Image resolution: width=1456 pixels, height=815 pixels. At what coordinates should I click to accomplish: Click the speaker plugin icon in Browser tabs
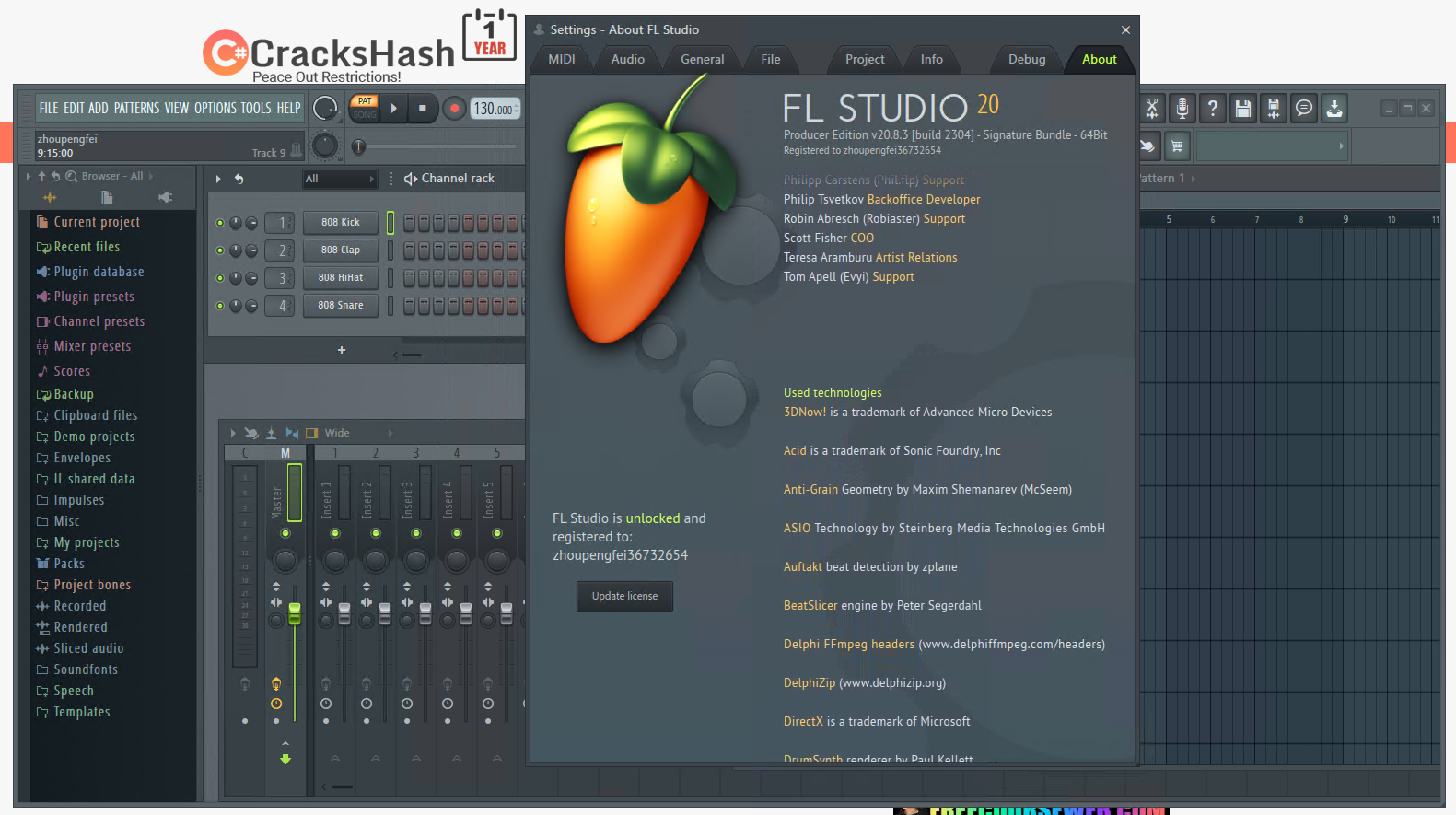(x=165, y=197)
